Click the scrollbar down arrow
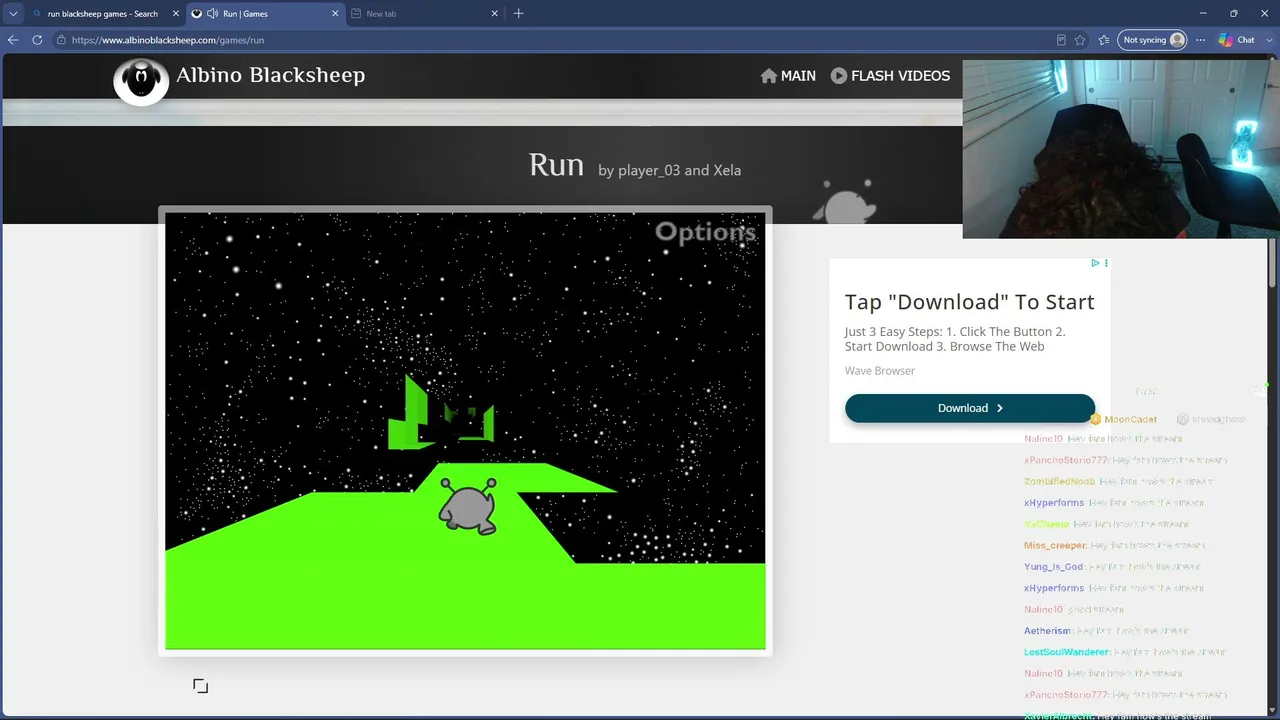This screenshot has width=1280, height=720. 1274,712
